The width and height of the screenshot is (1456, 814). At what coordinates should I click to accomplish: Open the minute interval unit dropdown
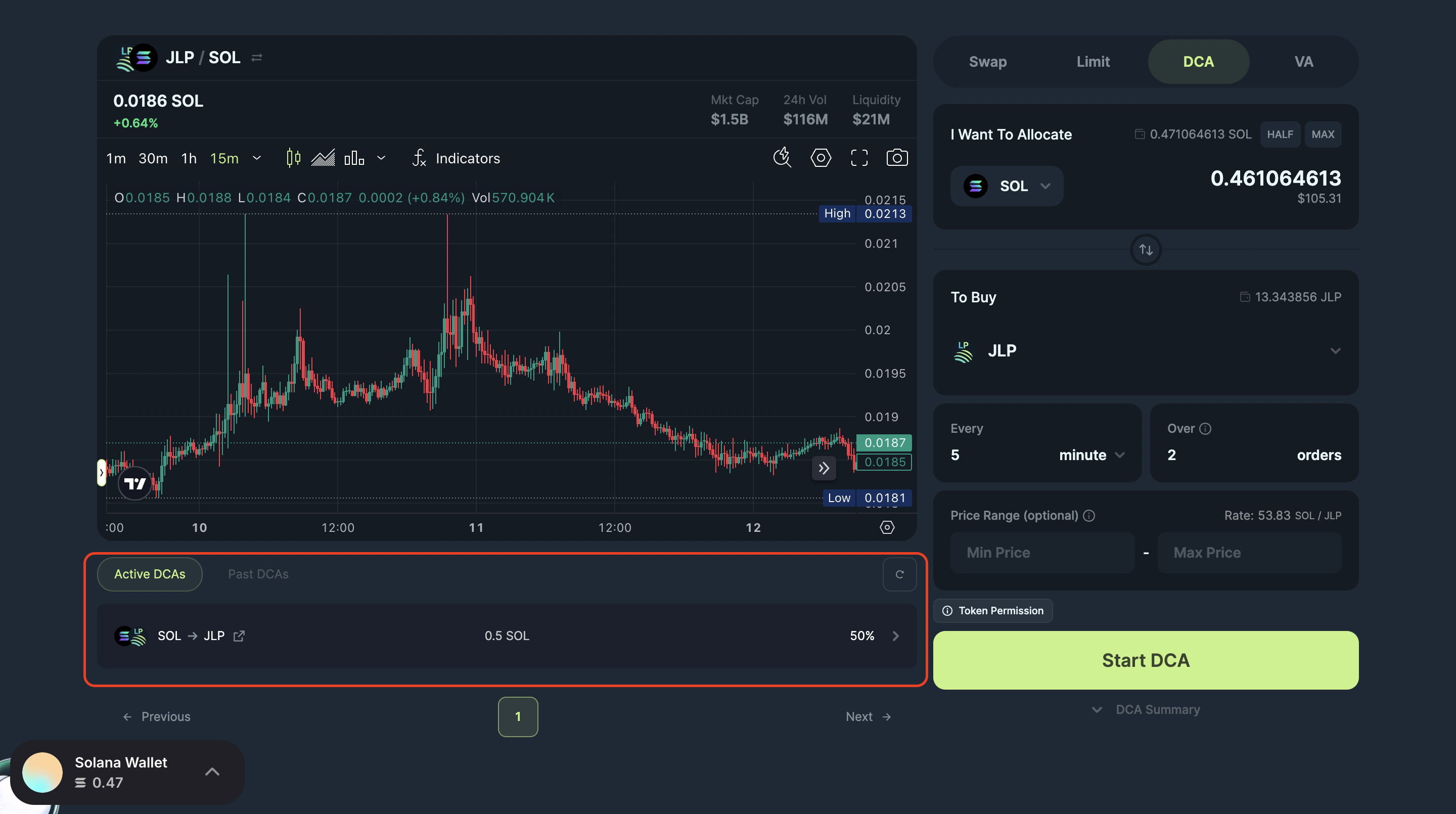(1091, 455)
